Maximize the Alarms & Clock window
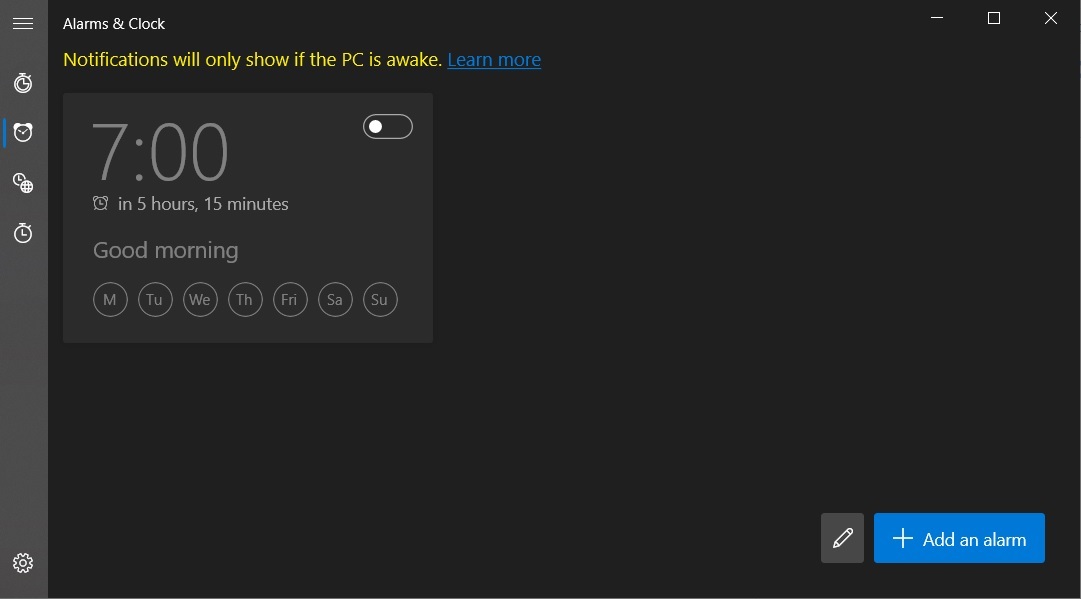This screenshot has width=1081, height=599. coord(993,18)
